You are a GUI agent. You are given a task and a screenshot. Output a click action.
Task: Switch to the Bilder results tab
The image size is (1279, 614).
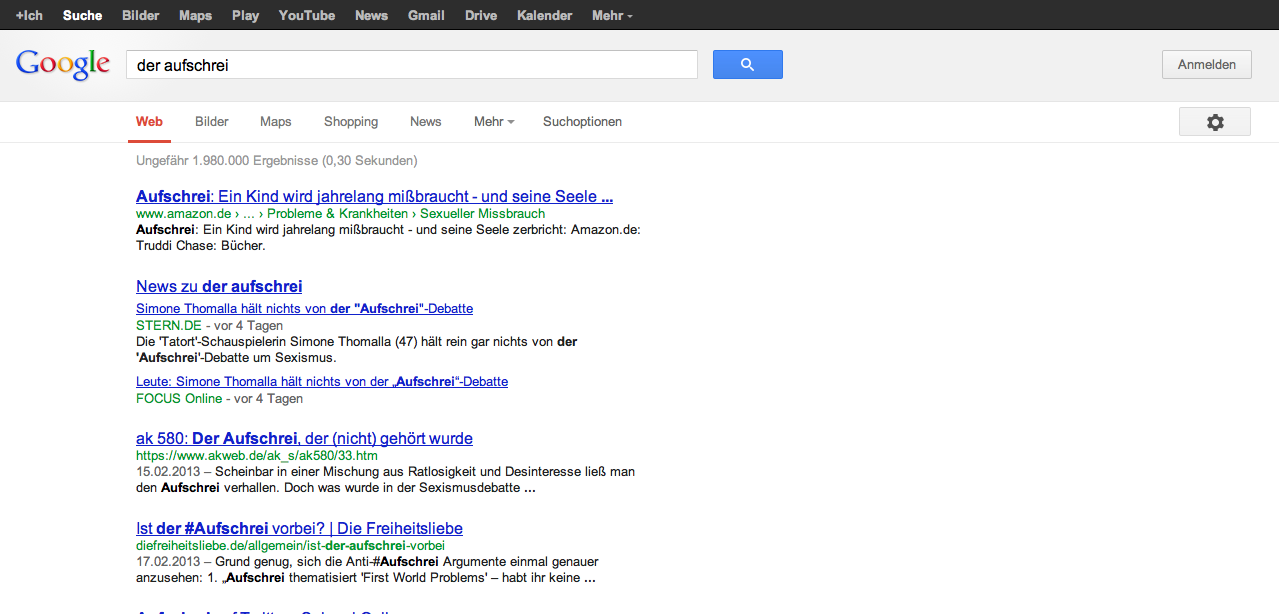click(212, 122)
